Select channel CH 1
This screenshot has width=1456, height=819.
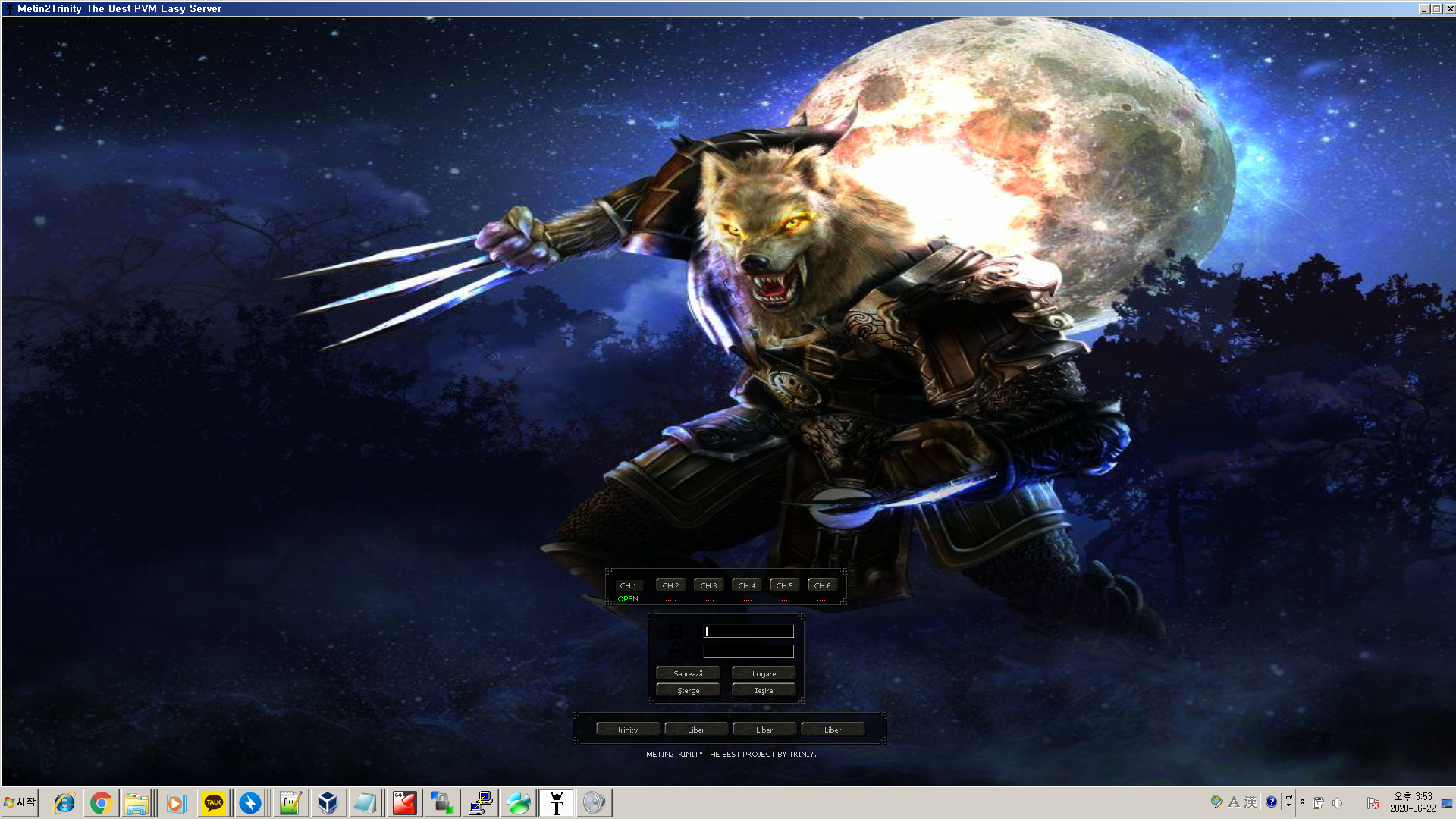tap(629, 585)
